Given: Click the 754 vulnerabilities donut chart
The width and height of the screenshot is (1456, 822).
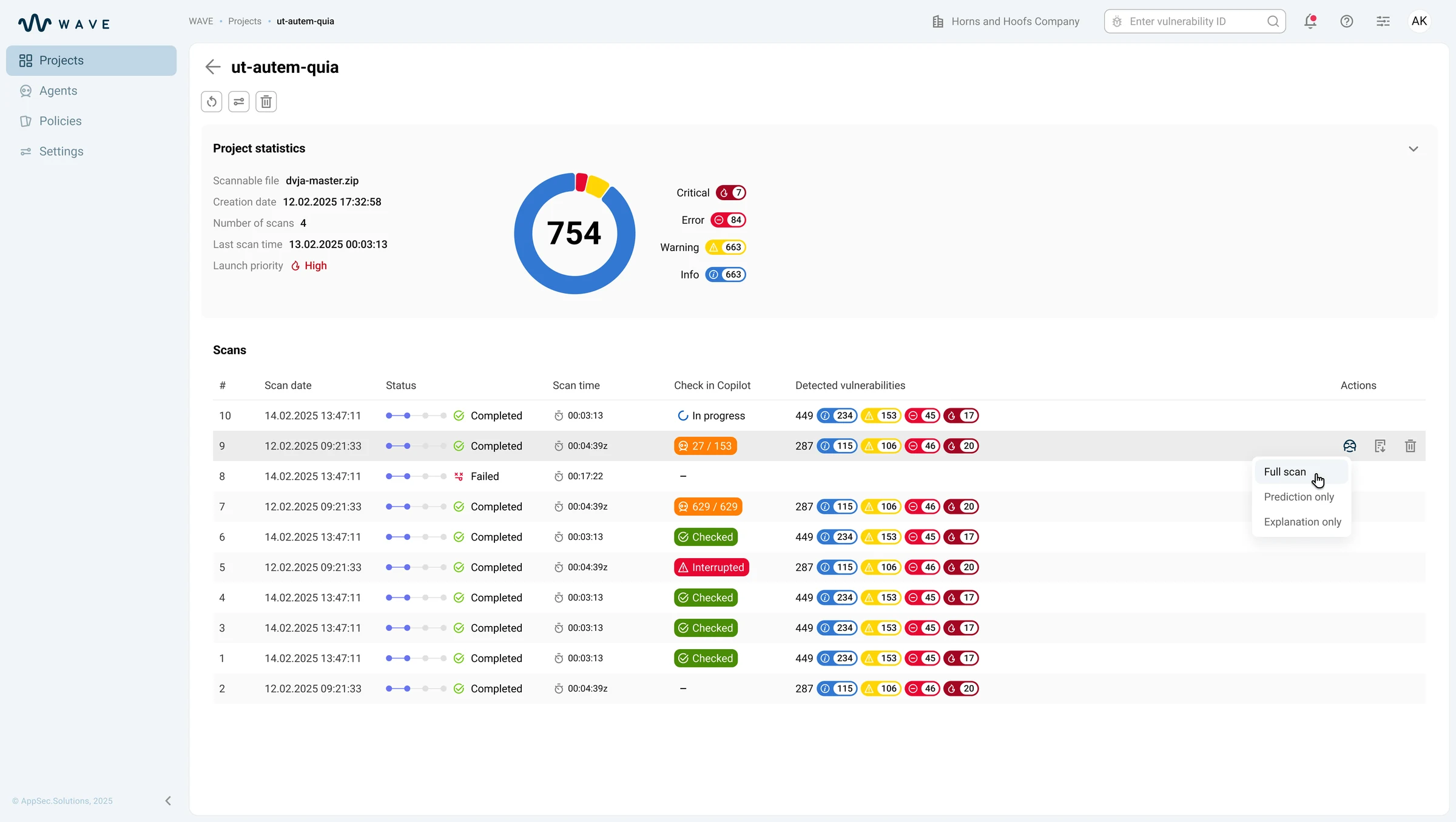Looking at the screenshot, I should click(575, 234).
